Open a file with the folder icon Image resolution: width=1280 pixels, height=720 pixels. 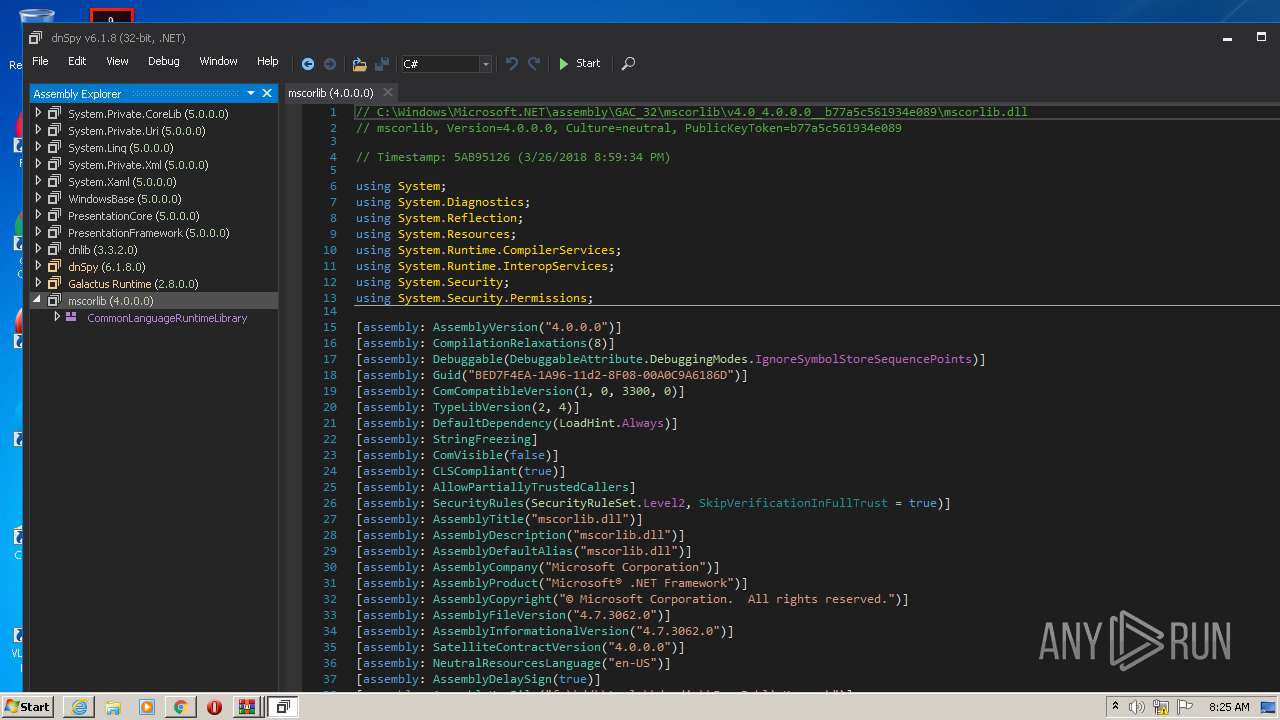(359, 63)
